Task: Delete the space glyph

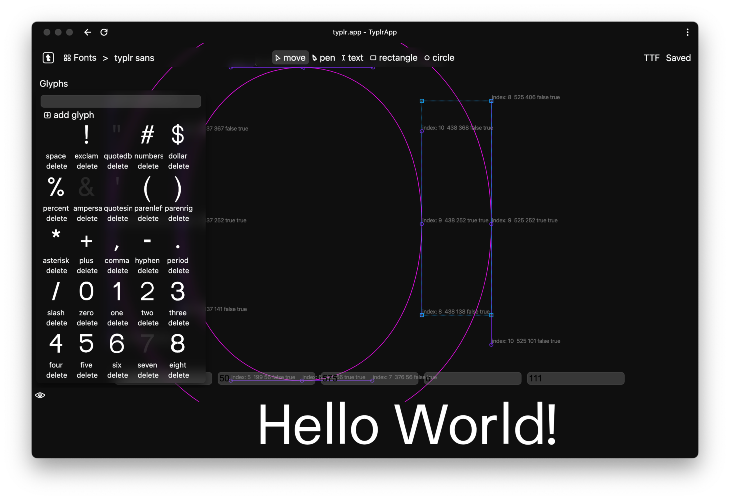Action: [x=56, y=166]
